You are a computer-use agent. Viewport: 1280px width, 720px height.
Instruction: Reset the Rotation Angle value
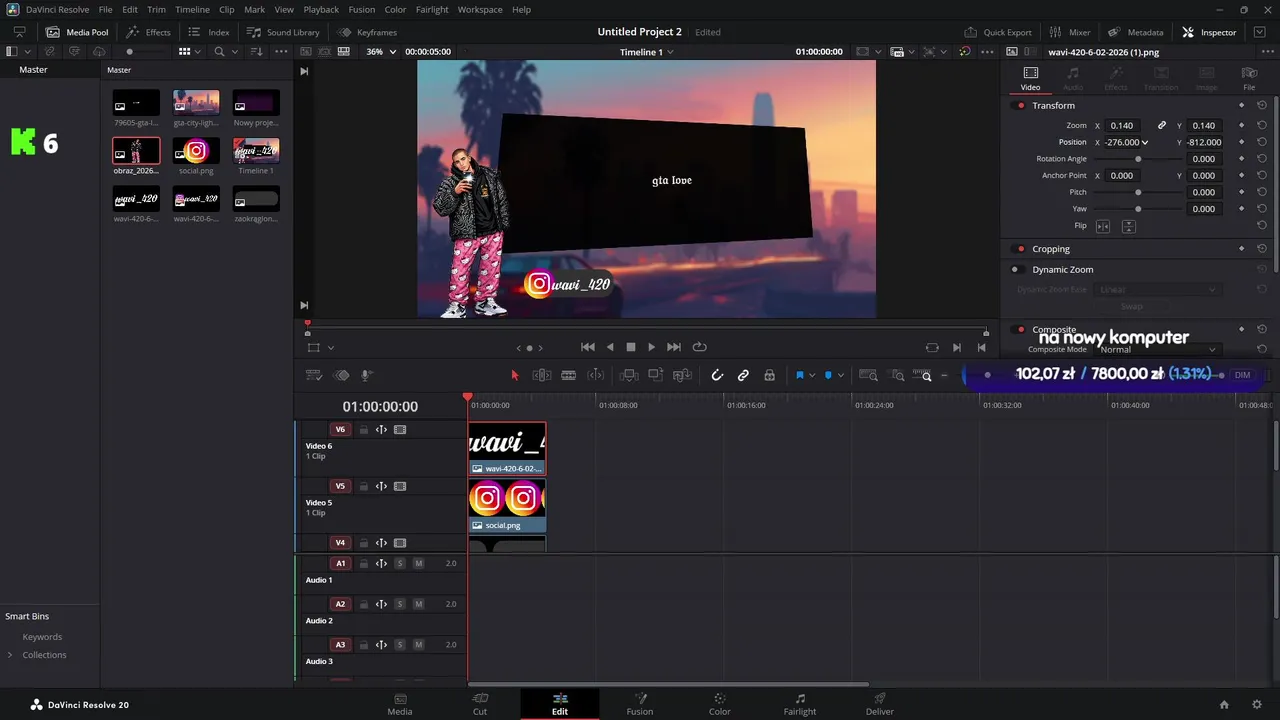[x=1262, y=159]
